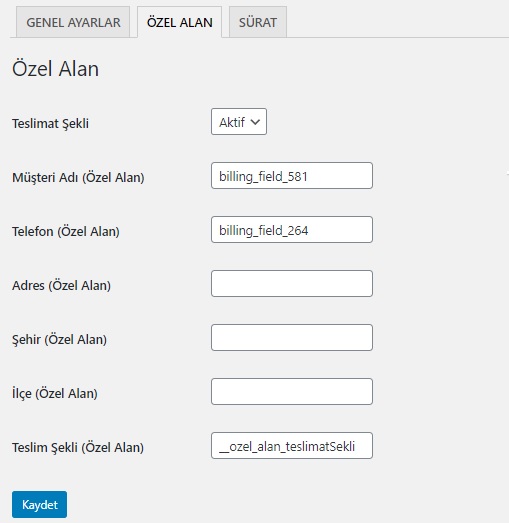
Task: Click the Müşteri Adı (Özel Alan) label
Action: pyautogui.click(x=78, y=177)
